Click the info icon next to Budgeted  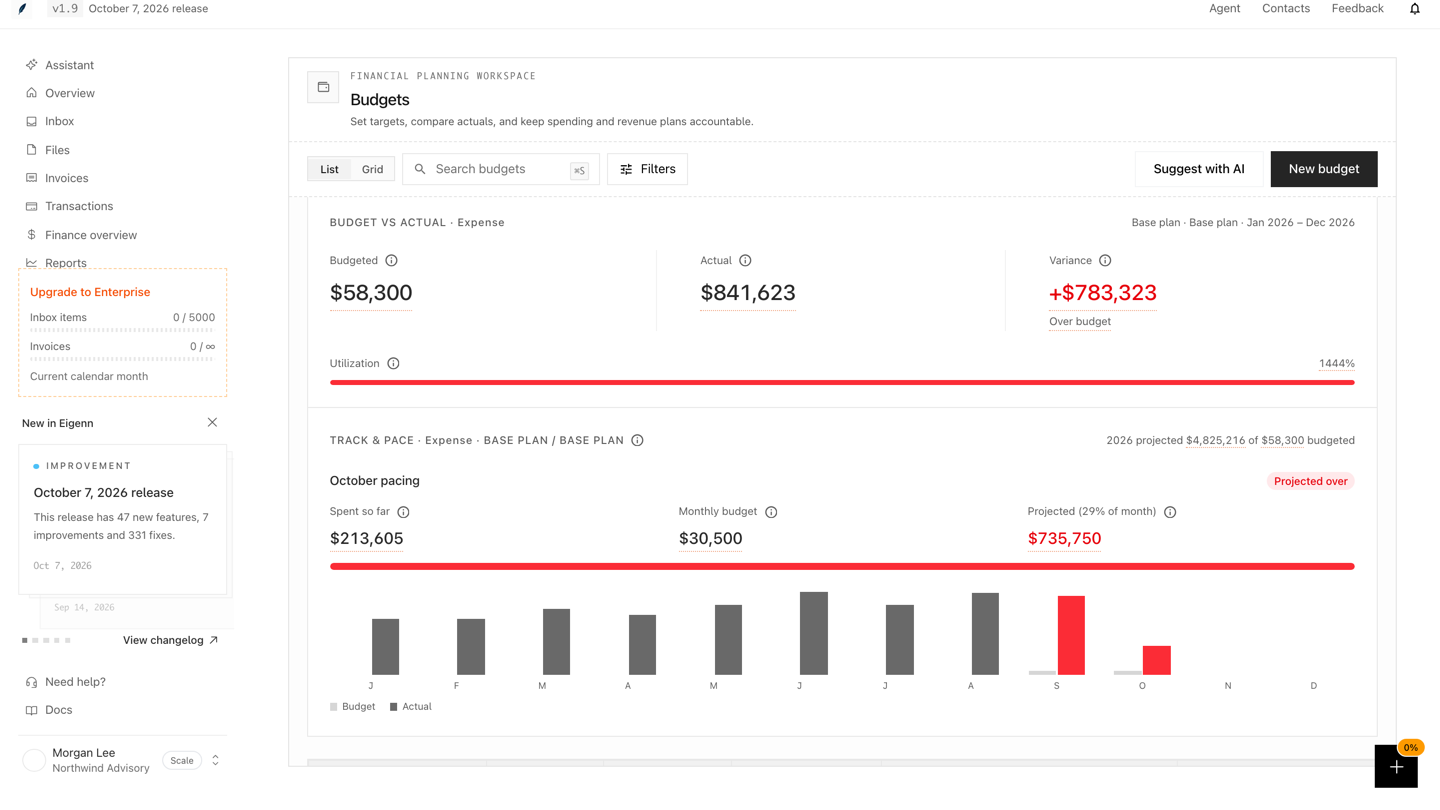point(392,260)
